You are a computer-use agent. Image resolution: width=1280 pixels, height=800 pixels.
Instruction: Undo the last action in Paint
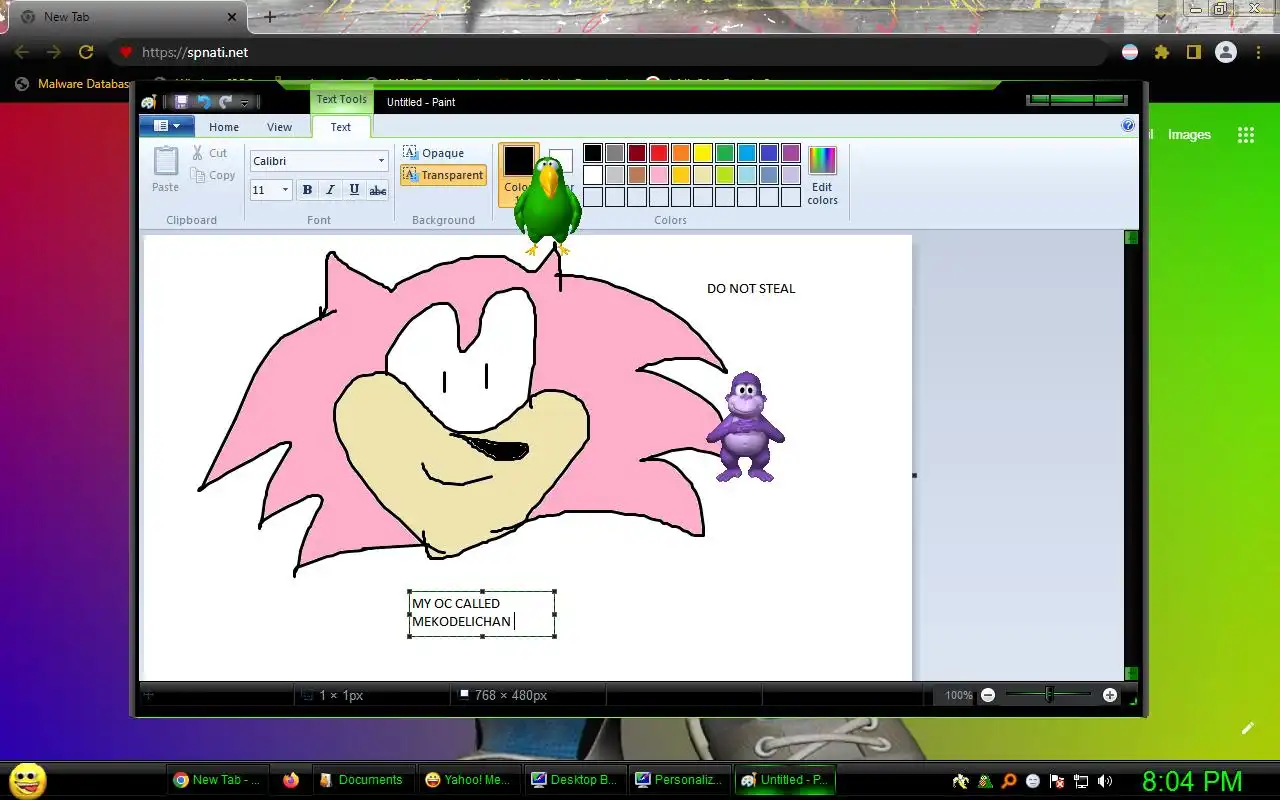(204, 102)
